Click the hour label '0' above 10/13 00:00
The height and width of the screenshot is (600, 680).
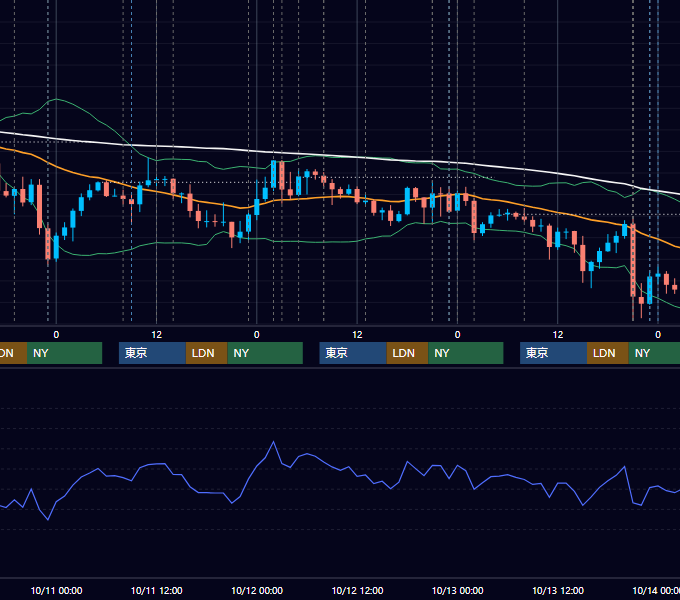tap(458, 335)
